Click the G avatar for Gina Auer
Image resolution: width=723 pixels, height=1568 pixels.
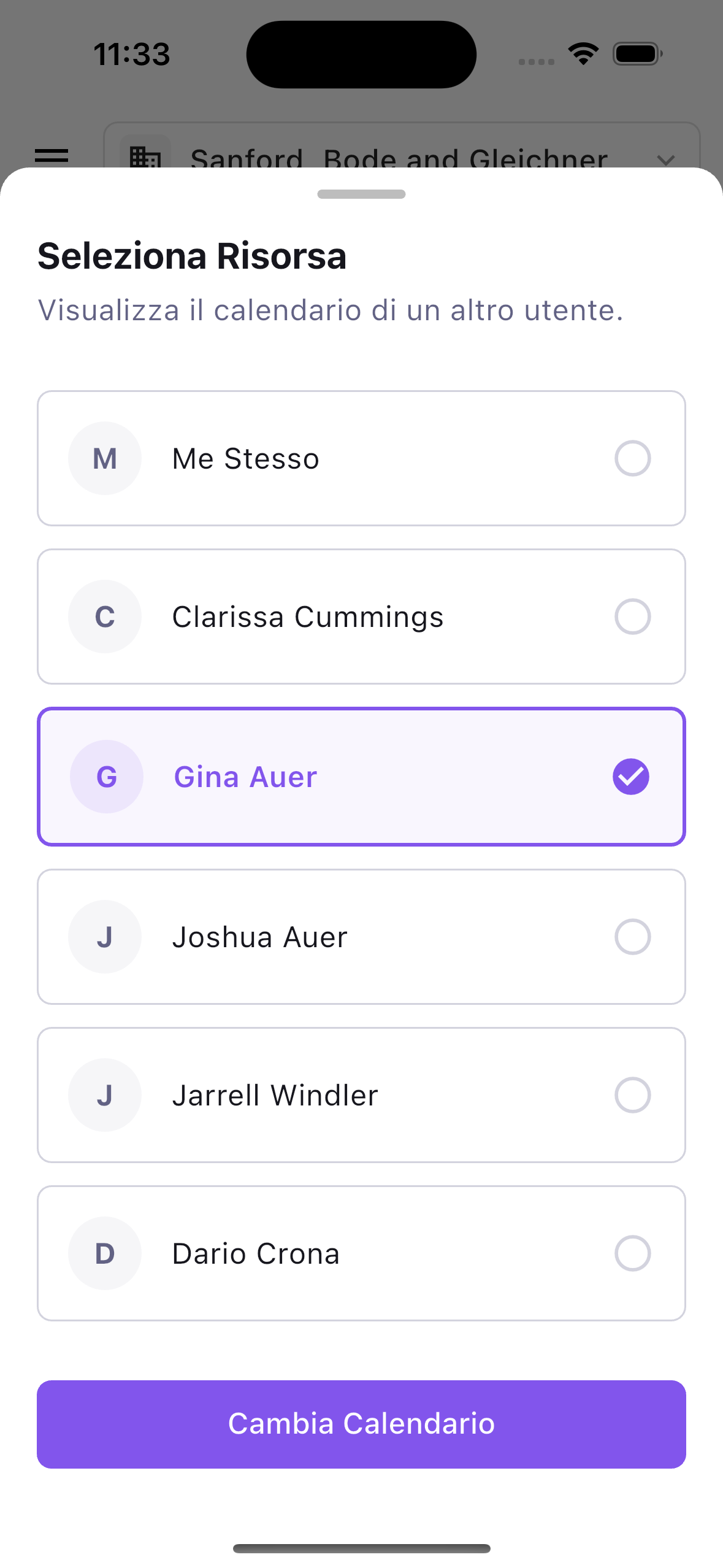pos(107,777)
